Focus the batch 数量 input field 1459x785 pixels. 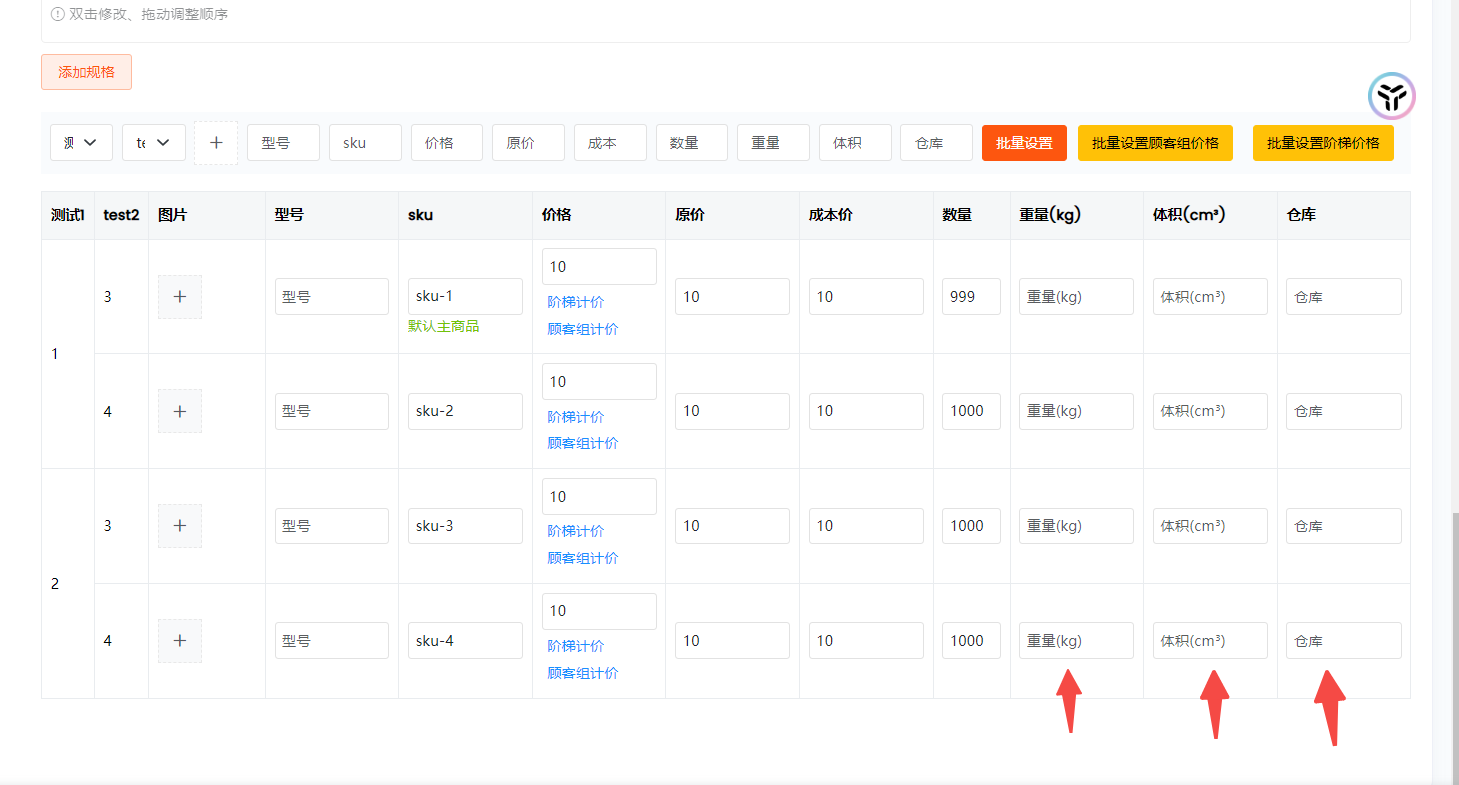click(692, 143)
